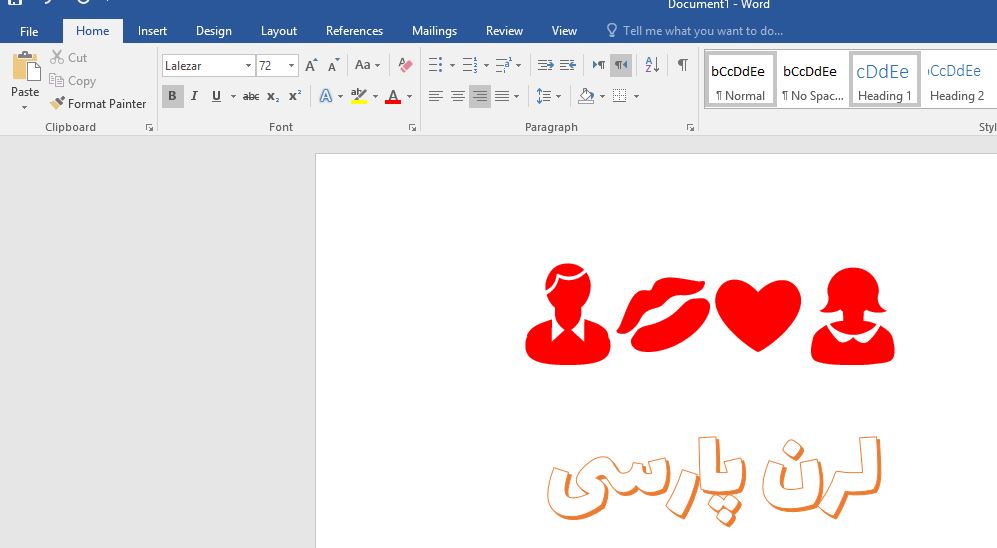
Task: Center the text
Action: (458, 97)
